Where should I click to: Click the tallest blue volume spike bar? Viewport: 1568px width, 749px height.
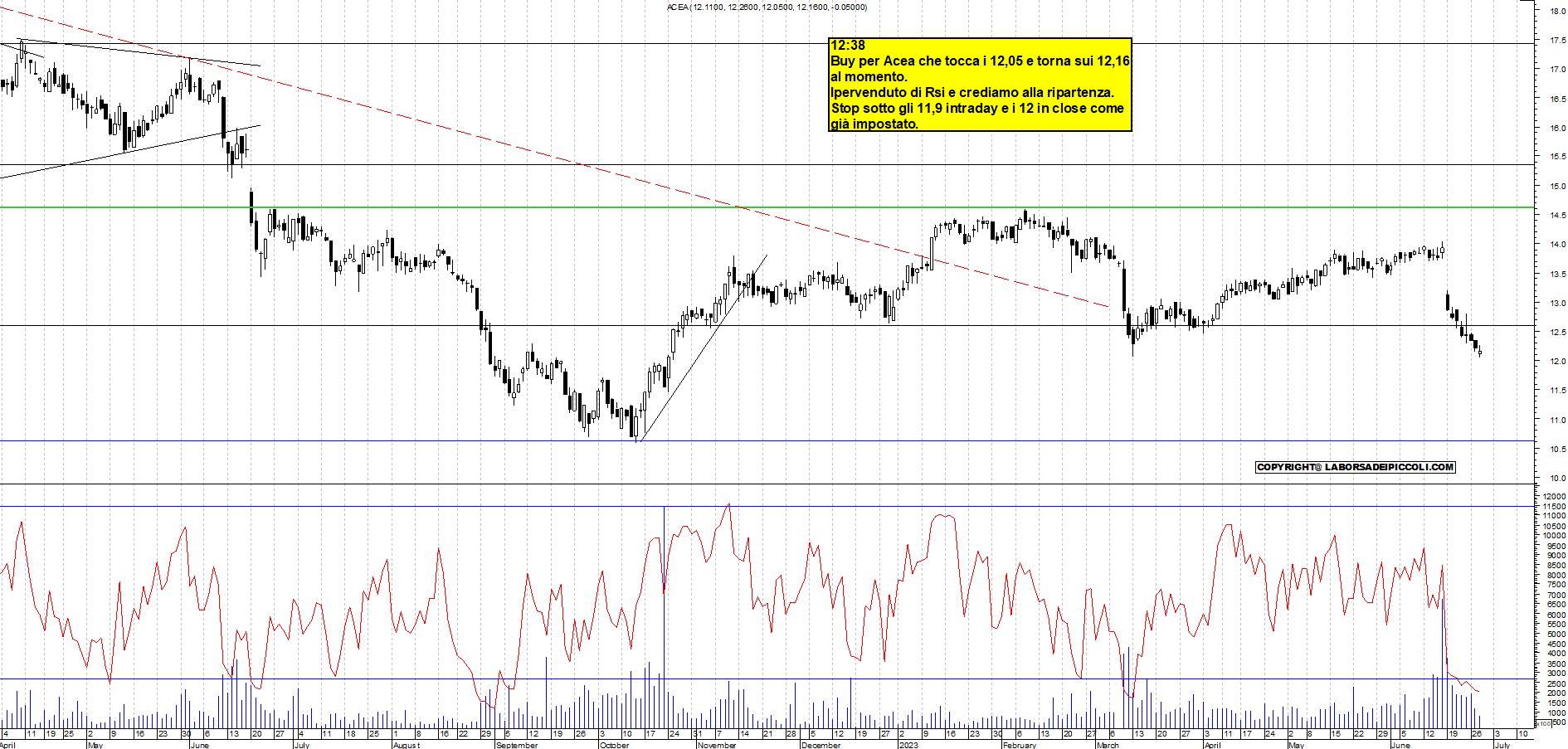(664, 618)
